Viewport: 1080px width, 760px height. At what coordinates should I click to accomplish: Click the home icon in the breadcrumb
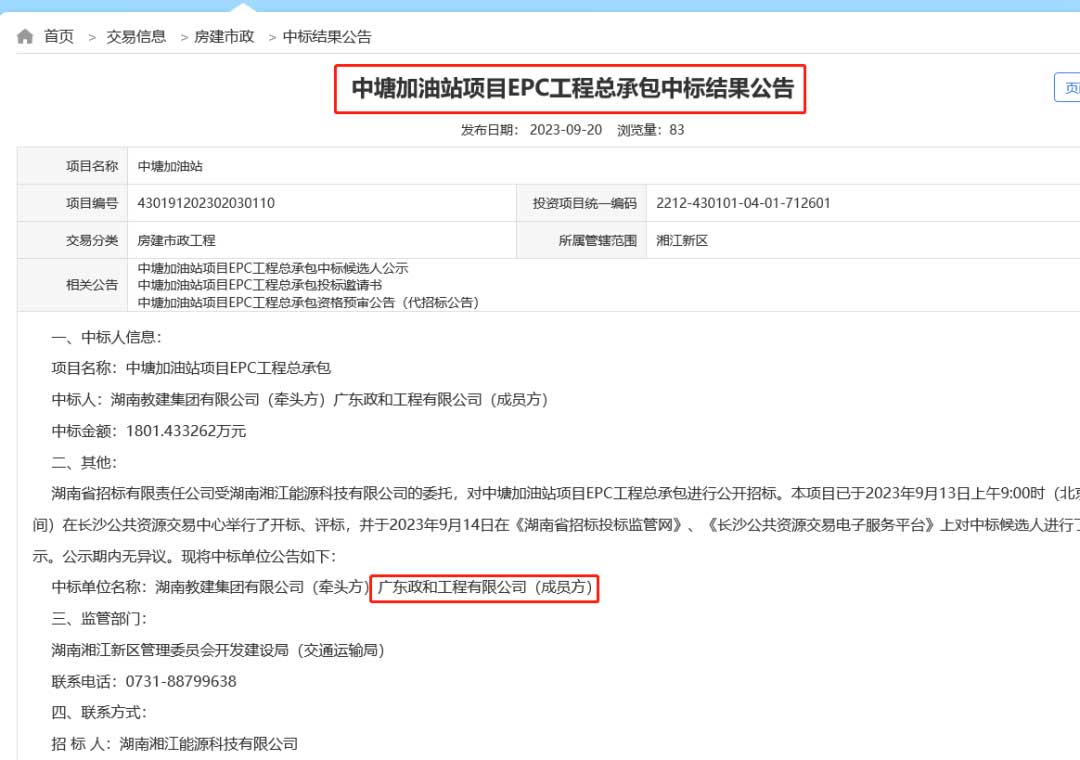click(x=25, y=37)
